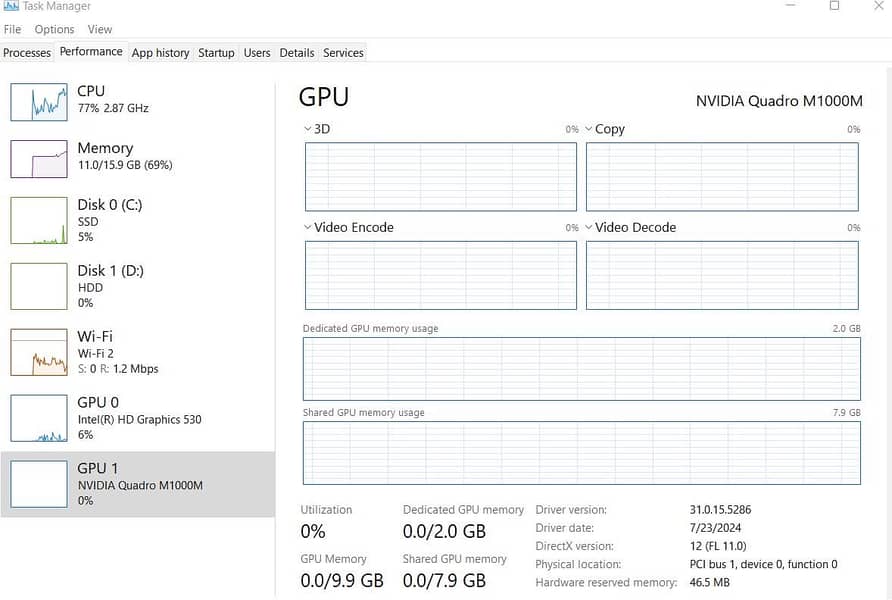Open the App history tab
The width and height of the screenshot is (892, 600).
coord(160,53)
